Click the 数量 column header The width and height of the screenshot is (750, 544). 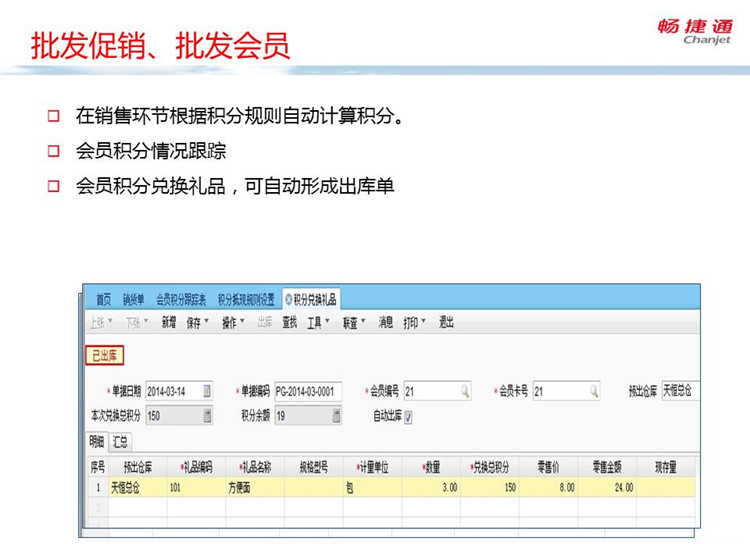click(x=431, y=467)
